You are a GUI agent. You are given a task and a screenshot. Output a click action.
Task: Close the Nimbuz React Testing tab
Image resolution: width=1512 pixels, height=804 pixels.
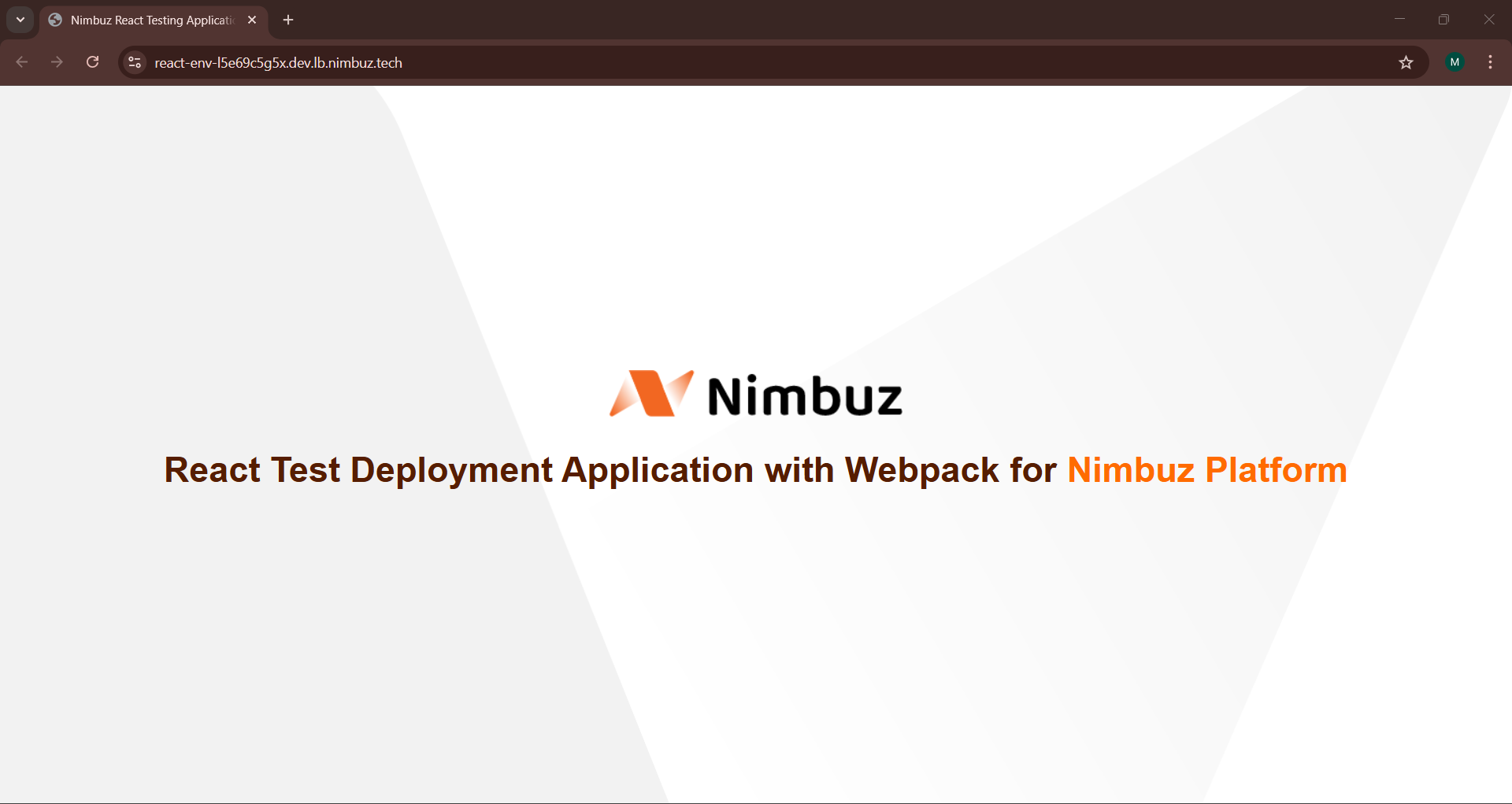pos(252,20)
